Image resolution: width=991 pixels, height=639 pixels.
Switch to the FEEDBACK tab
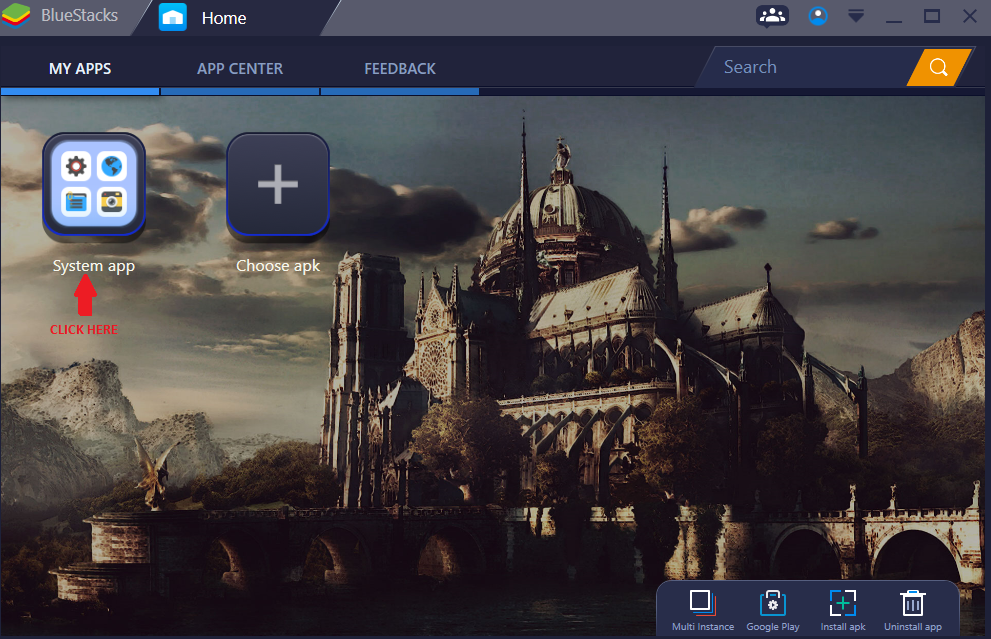coord(400,68)
